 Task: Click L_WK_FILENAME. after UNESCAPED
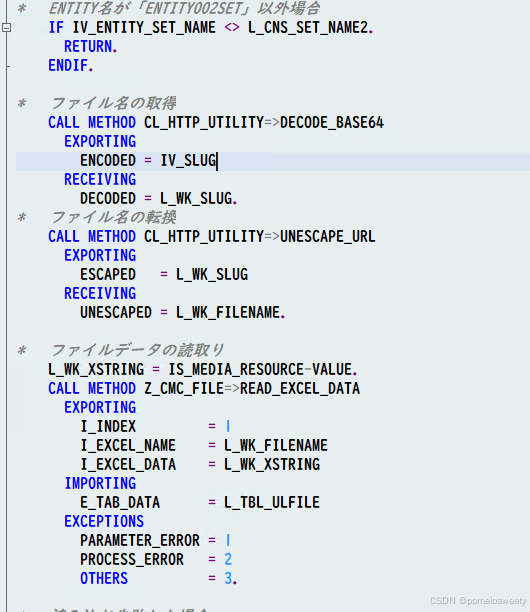pyautogui.click(x=231, y=313)
